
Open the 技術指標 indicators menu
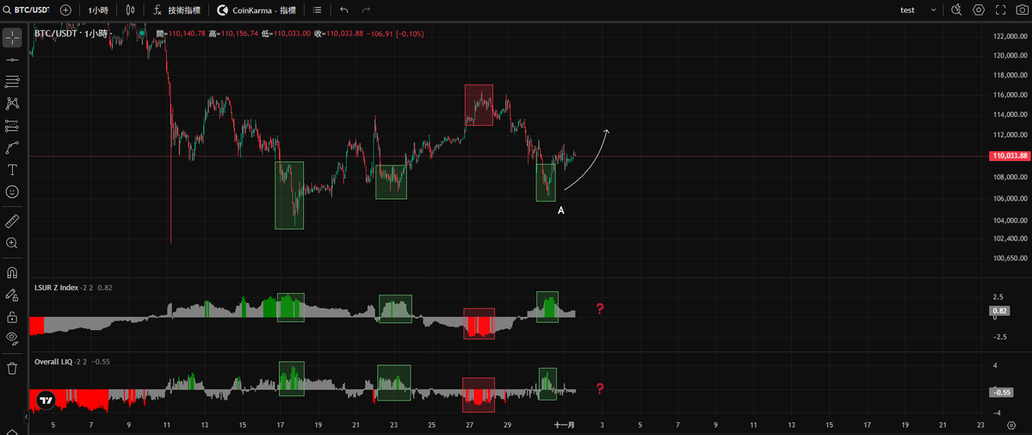(x=176, y=10)
